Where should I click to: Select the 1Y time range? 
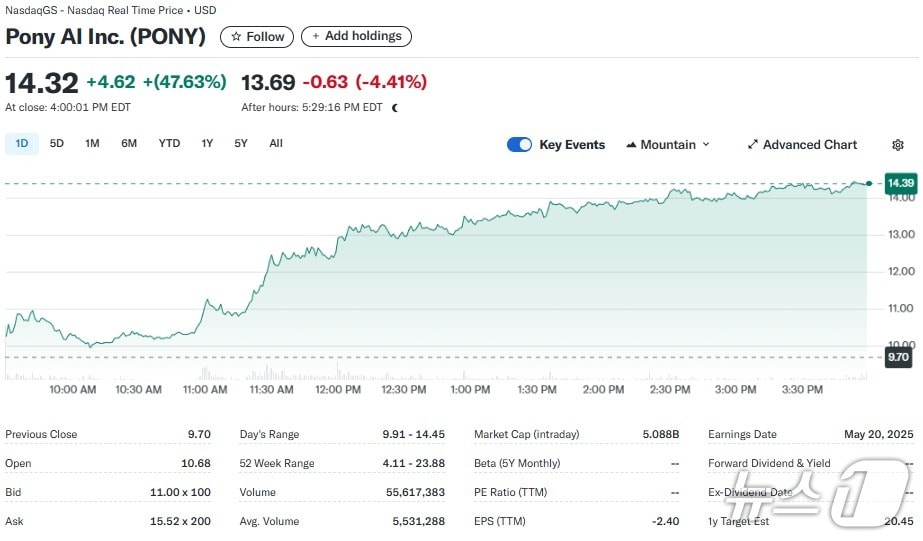point(207,143)
